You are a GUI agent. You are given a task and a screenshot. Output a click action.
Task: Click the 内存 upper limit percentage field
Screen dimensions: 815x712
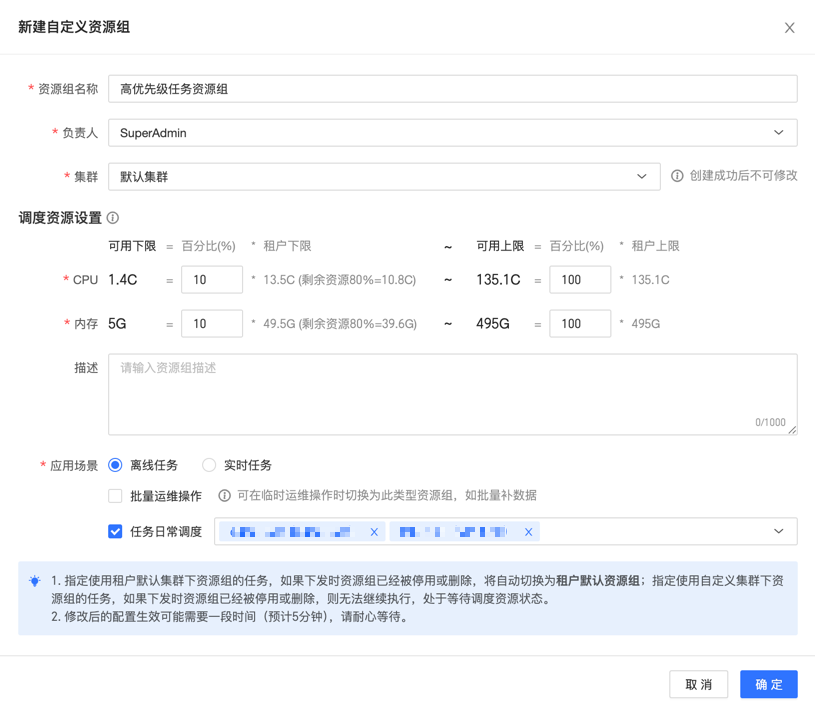[x=580, y=323]
